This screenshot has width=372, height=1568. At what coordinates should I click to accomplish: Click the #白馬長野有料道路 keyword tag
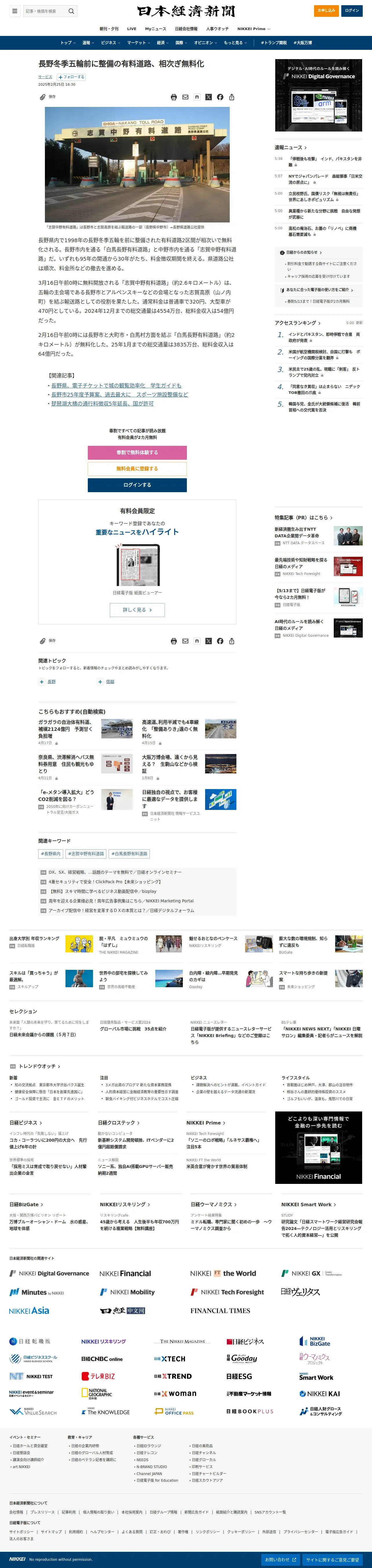[x=130, y=854]
